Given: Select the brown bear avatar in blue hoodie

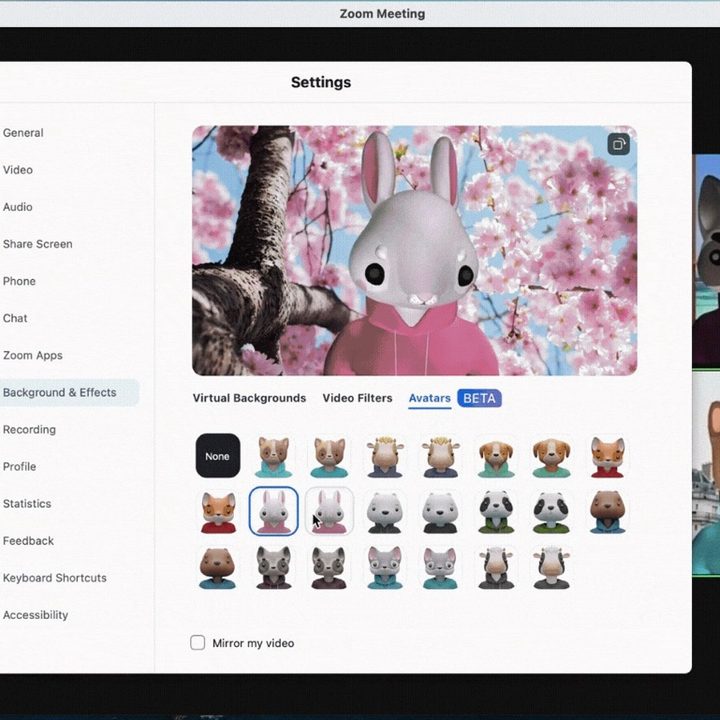Looking at the screenshot, I should click(608, 512).
